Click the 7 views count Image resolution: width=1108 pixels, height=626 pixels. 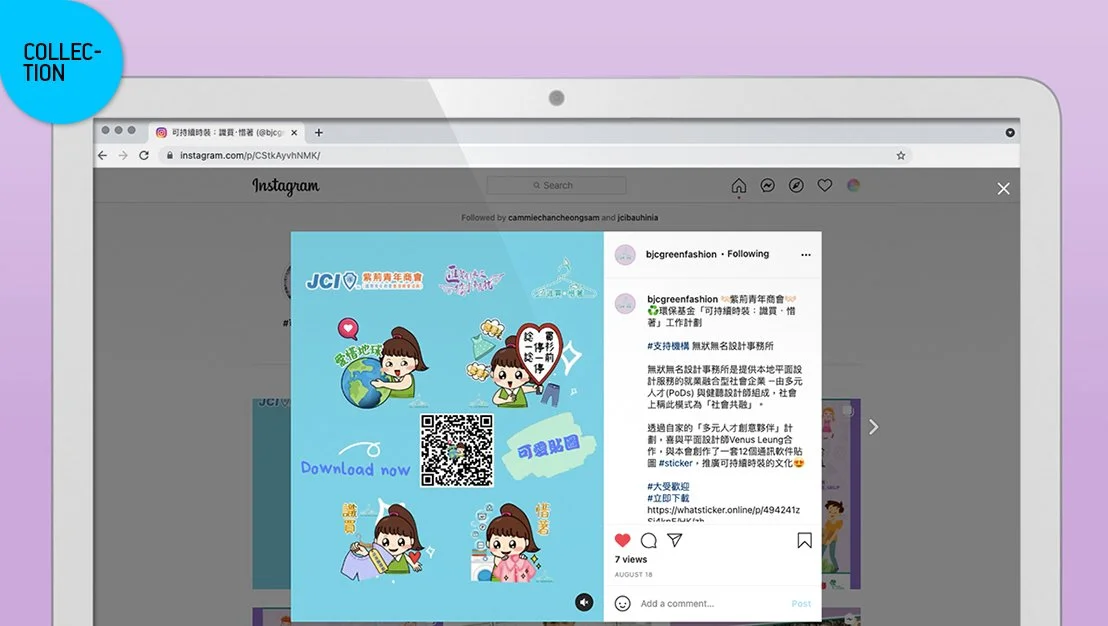pyautogui.click(x=631, y=559)
